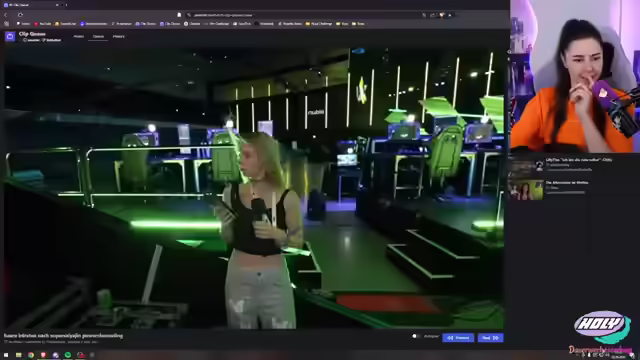
Task: Open the Windows Start menu
Action: [6, 355]
